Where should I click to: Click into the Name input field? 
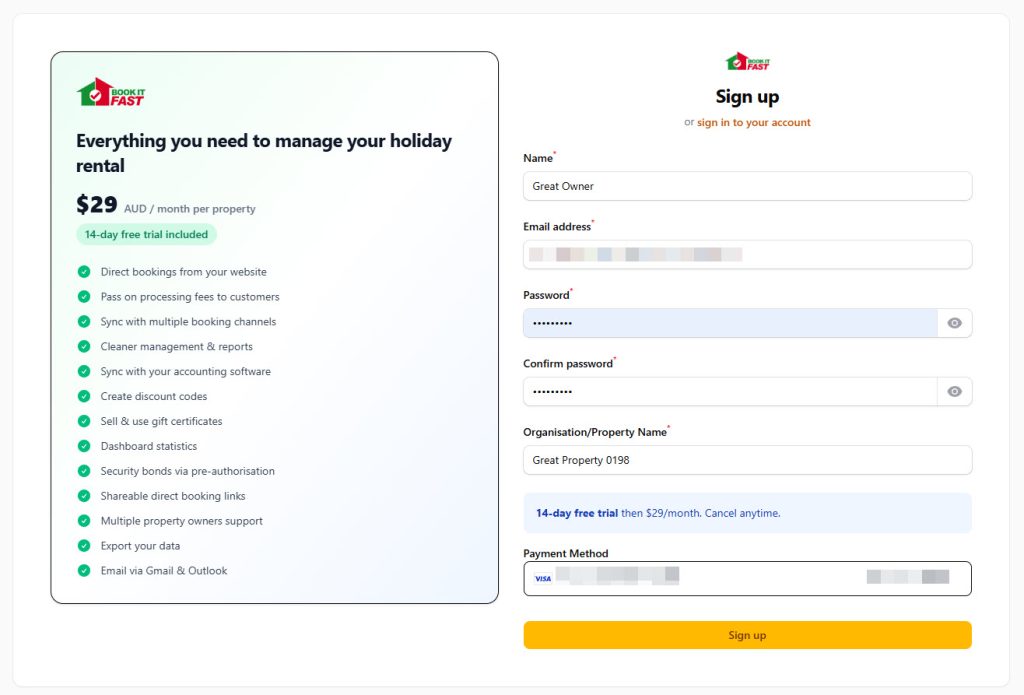[x=747, y=186]
